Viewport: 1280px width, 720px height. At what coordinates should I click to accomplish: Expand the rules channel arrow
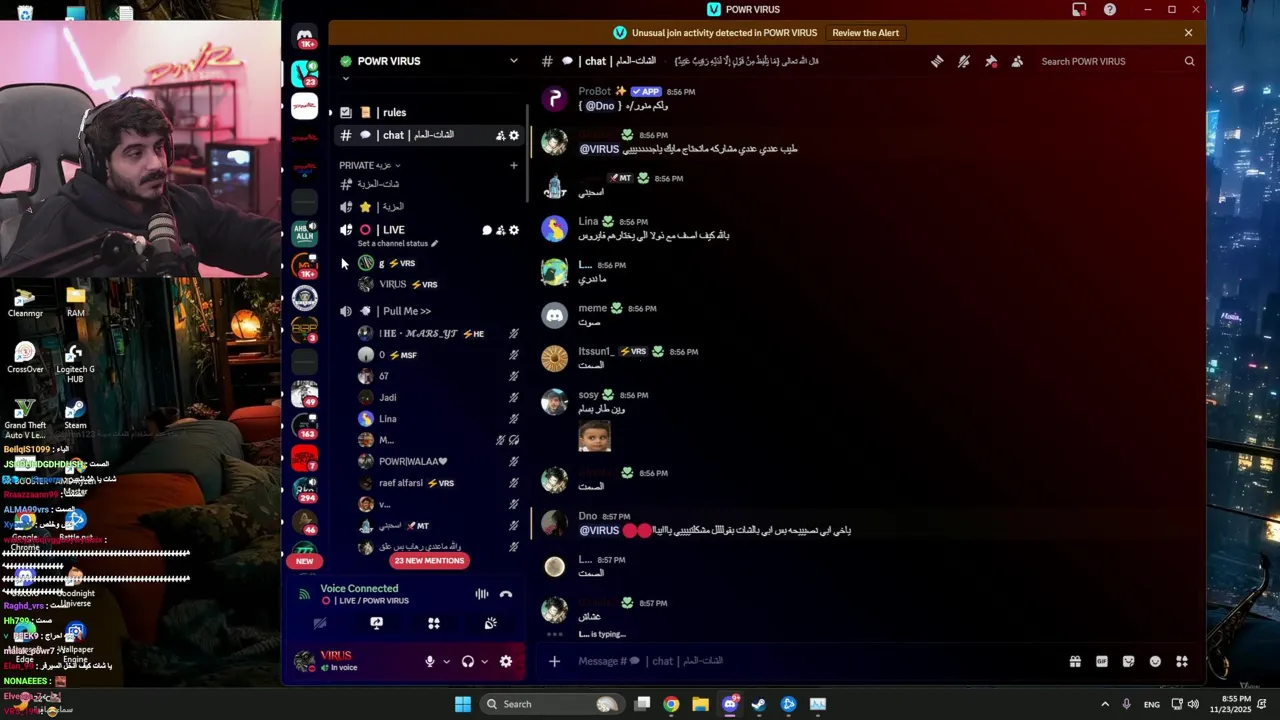coord(331,112)
